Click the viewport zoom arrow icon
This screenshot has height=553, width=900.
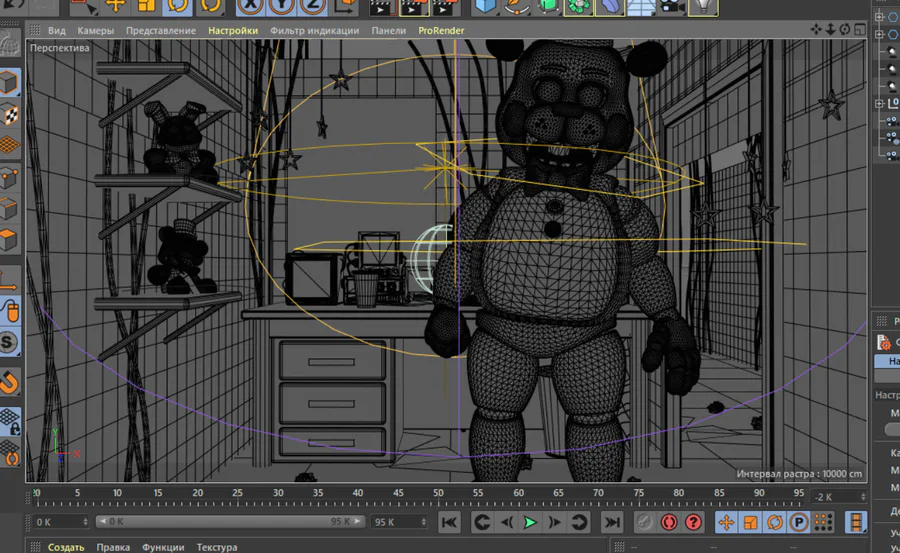tap(830, 29)
